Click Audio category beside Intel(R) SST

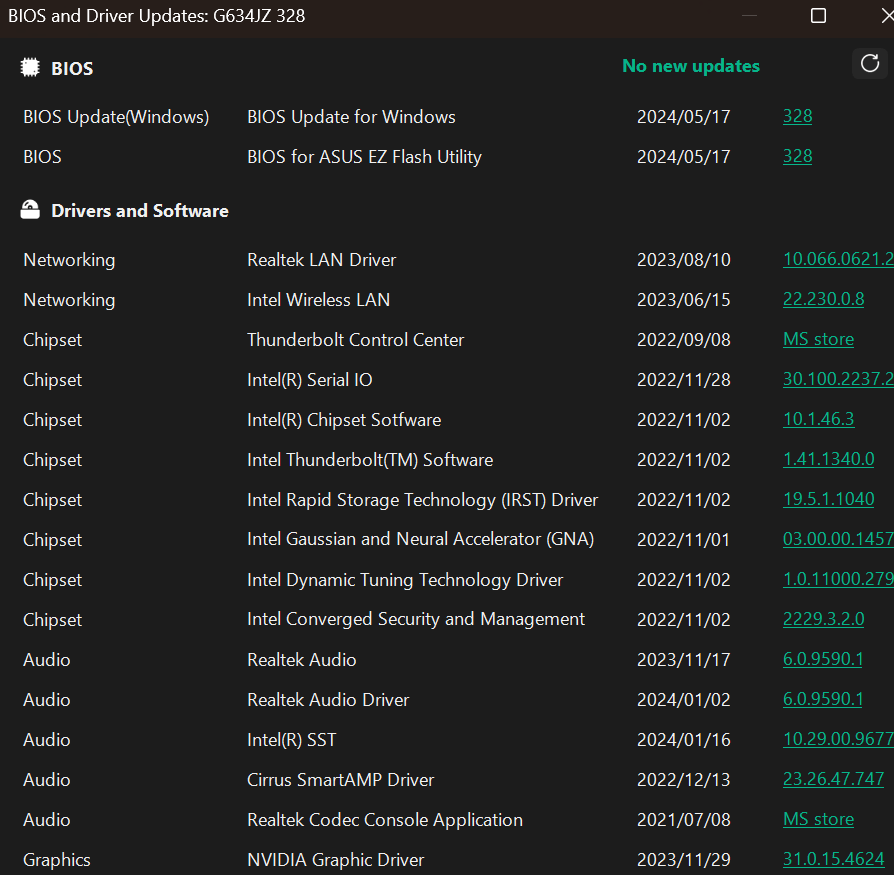[x=47, y=739]
